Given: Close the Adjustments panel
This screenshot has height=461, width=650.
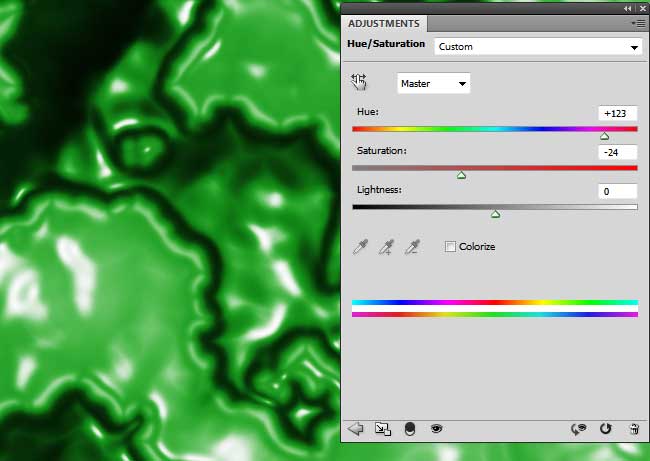Looking at the screenshot, I should pyautogui.click(x=642, y=8).
